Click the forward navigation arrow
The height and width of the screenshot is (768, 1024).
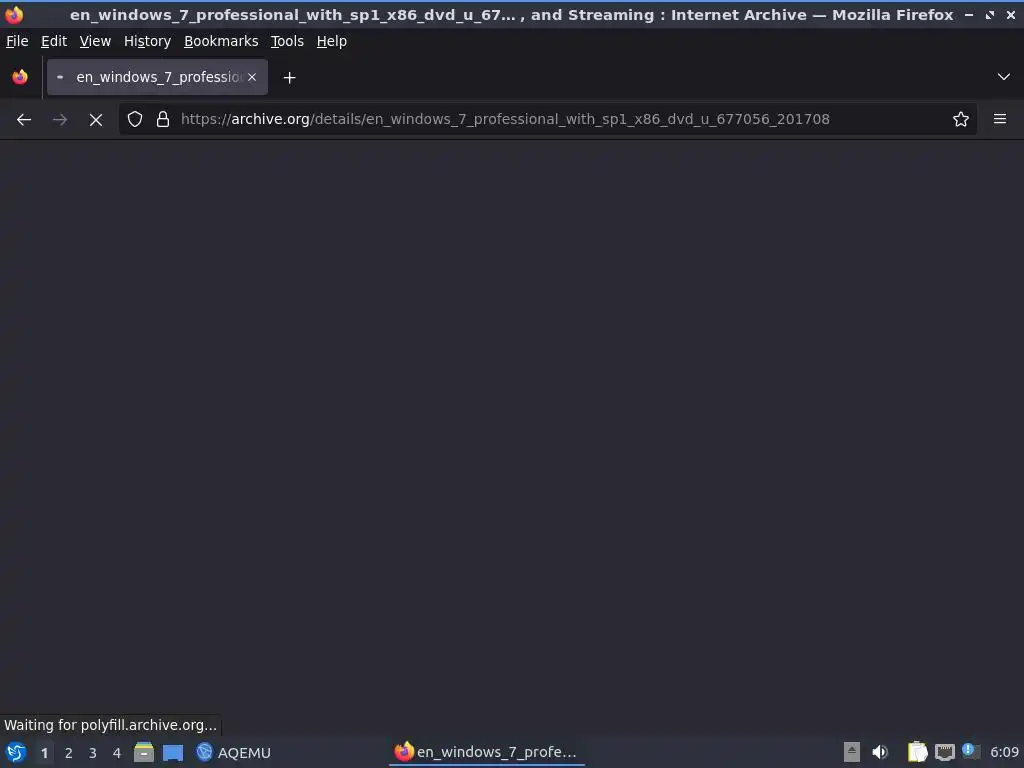[59, 120]
